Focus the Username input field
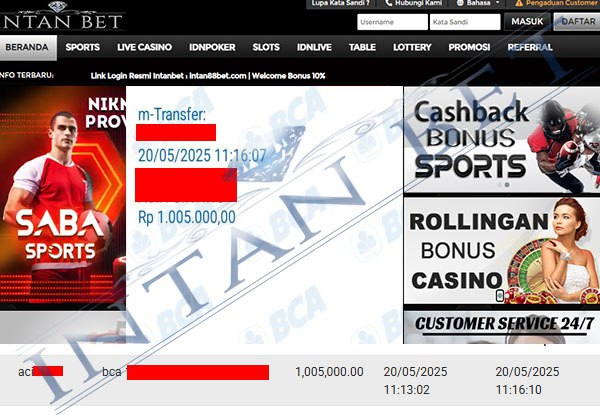Screen dimensions: 600x415 pos(393,22)
